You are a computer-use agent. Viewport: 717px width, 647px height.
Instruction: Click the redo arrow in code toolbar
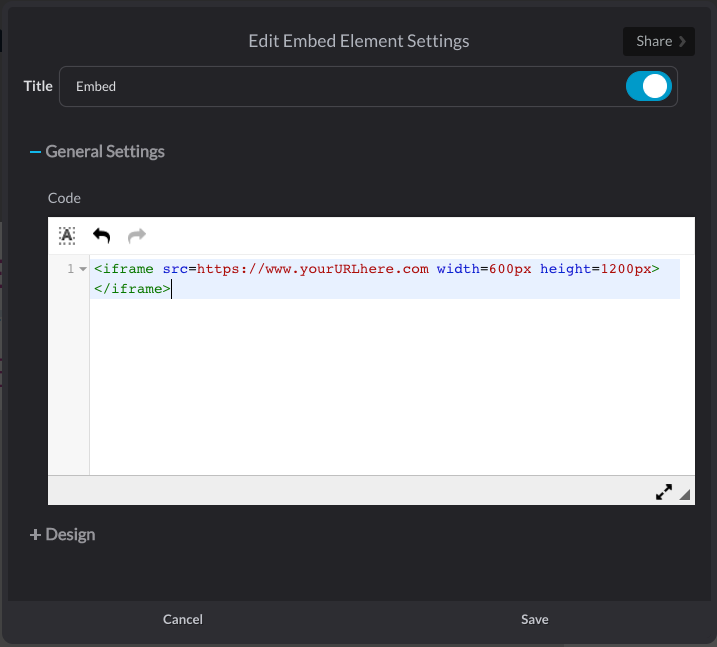(x=137, y=235)
